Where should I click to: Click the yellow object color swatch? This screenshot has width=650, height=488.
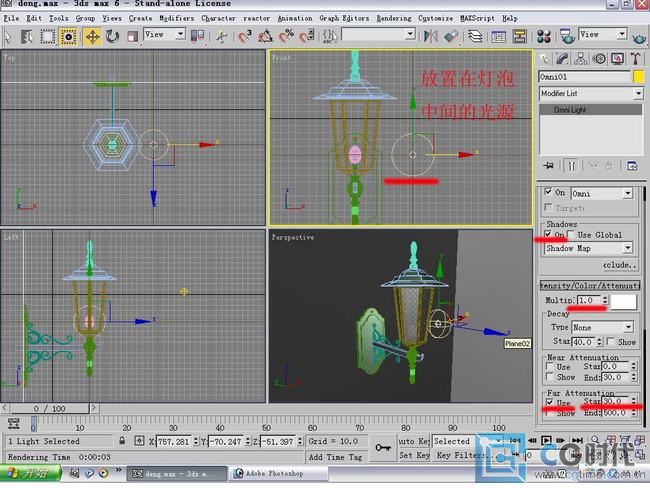click(x=638, y=77)
